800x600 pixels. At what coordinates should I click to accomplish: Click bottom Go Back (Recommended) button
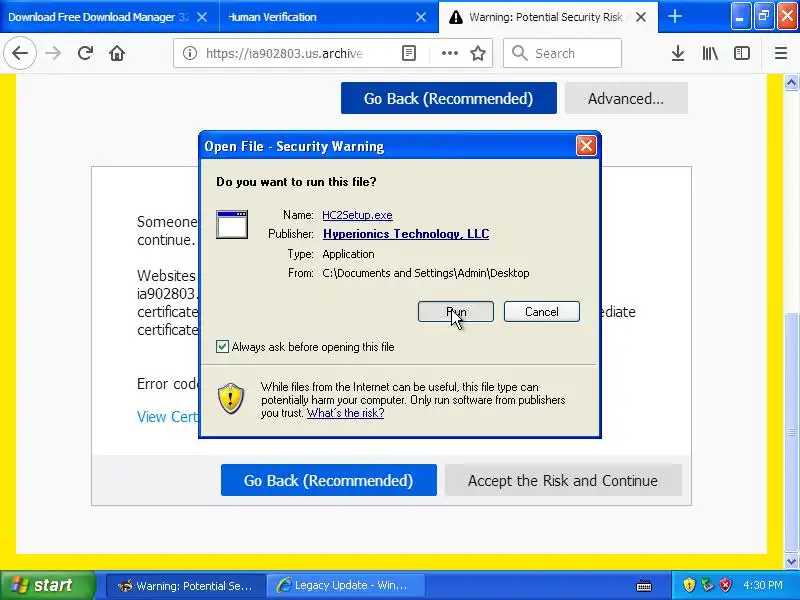(x=329, y=480)
